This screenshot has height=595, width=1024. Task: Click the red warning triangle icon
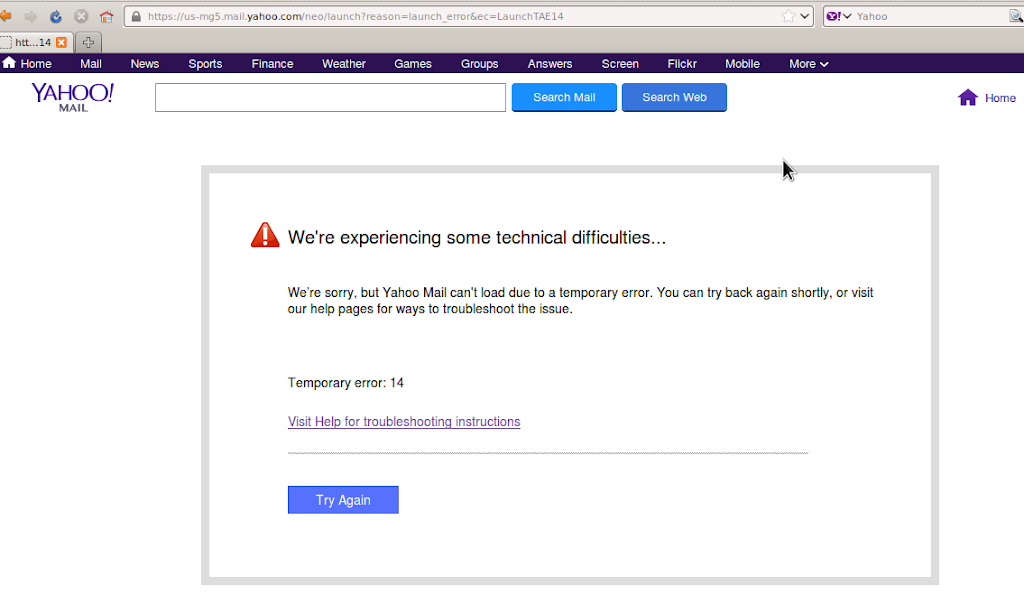pyautogui.click(x=265, y=235)
